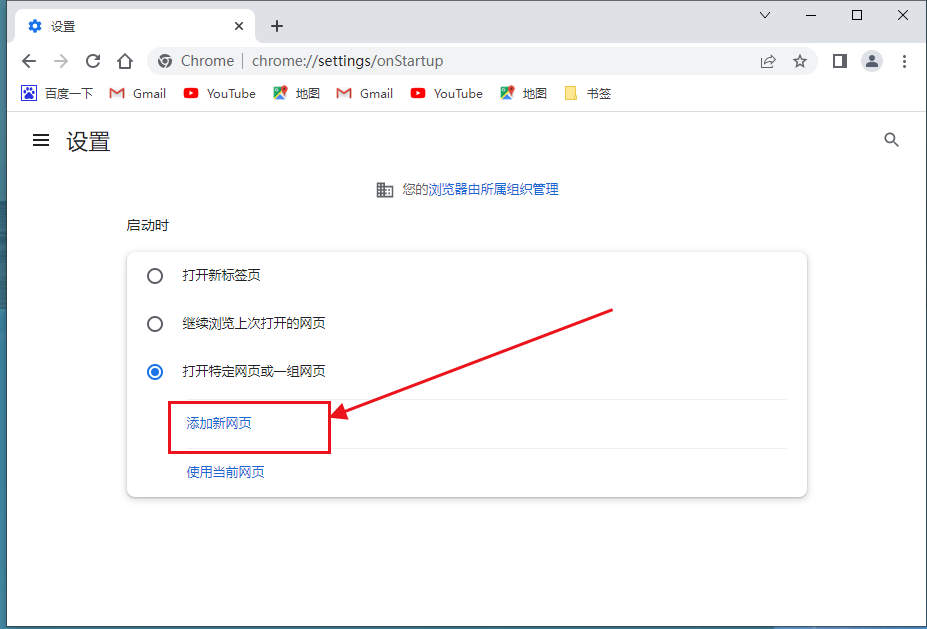927x629 pixels.
Task: Maximize the Chrome window
Action: click(857, 15)
